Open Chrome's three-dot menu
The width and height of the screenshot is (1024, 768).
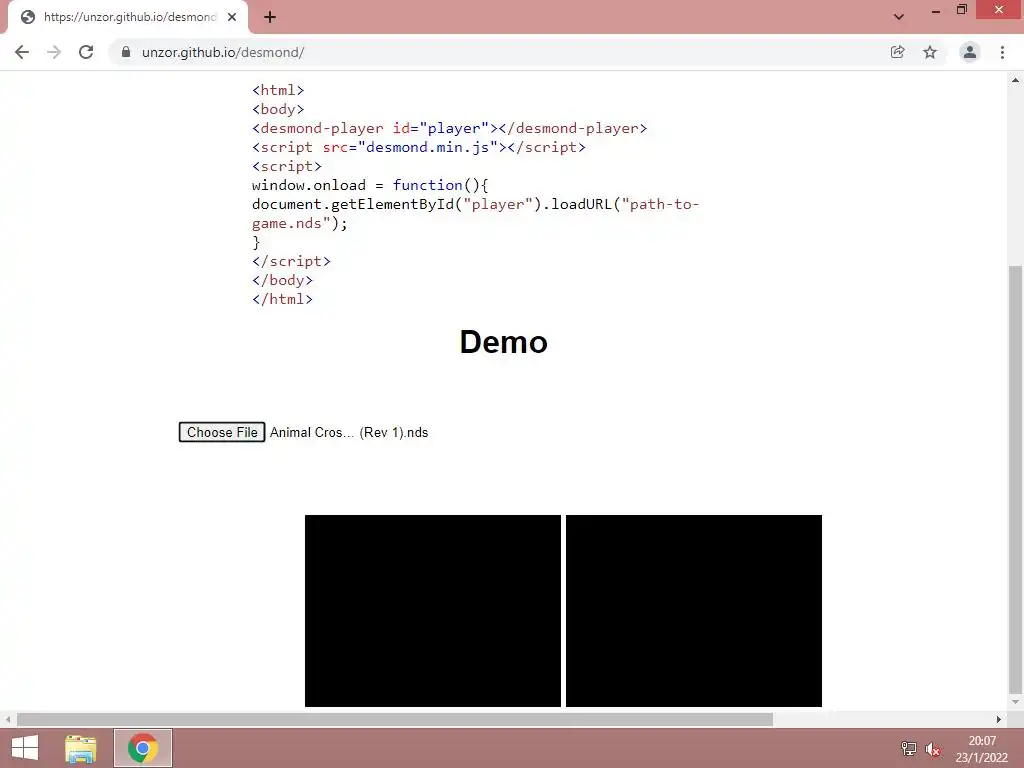(x=1002, y=52)
